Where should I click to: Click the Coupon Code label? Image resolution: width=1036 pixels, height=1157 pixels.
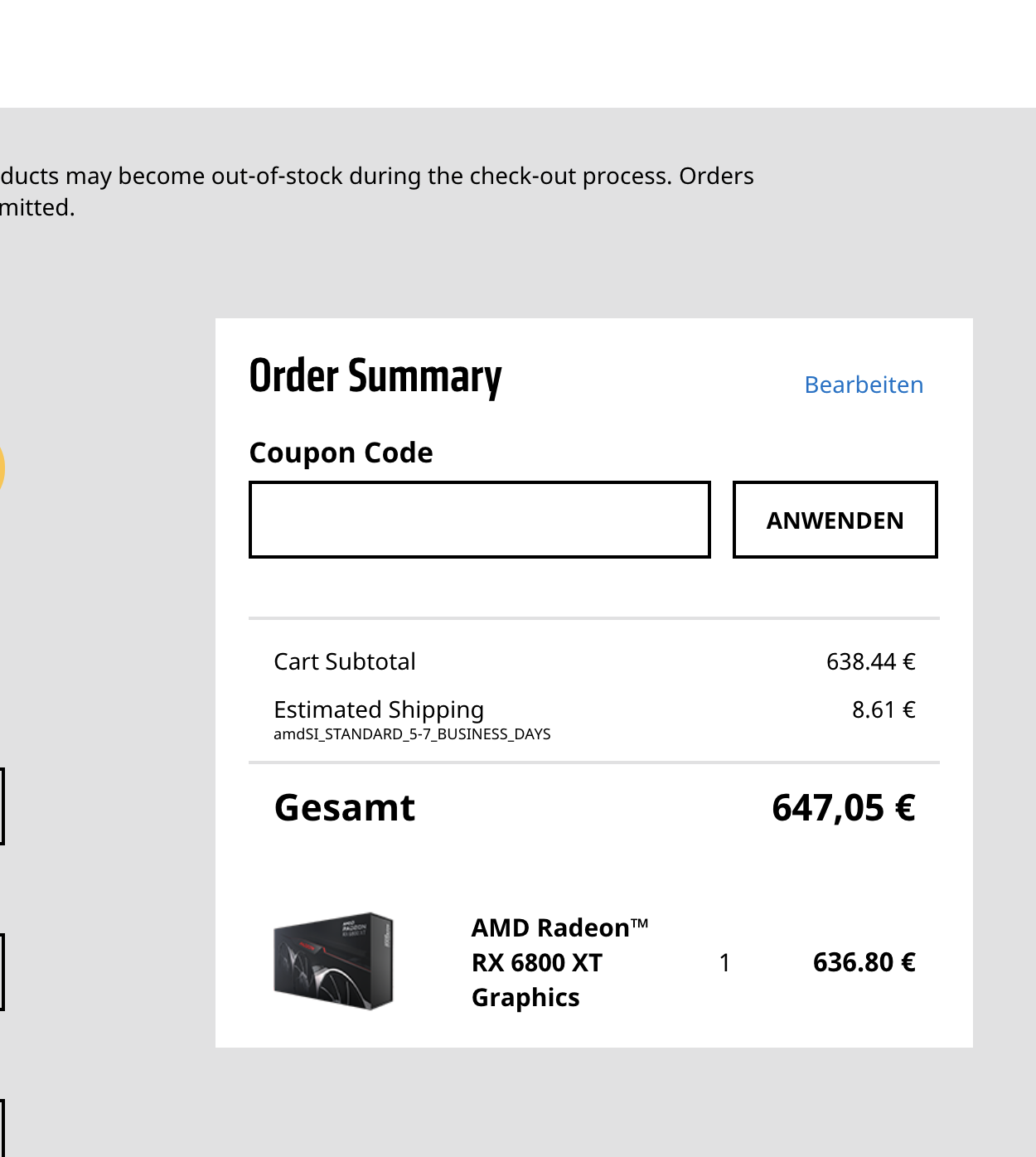(341, 453)
